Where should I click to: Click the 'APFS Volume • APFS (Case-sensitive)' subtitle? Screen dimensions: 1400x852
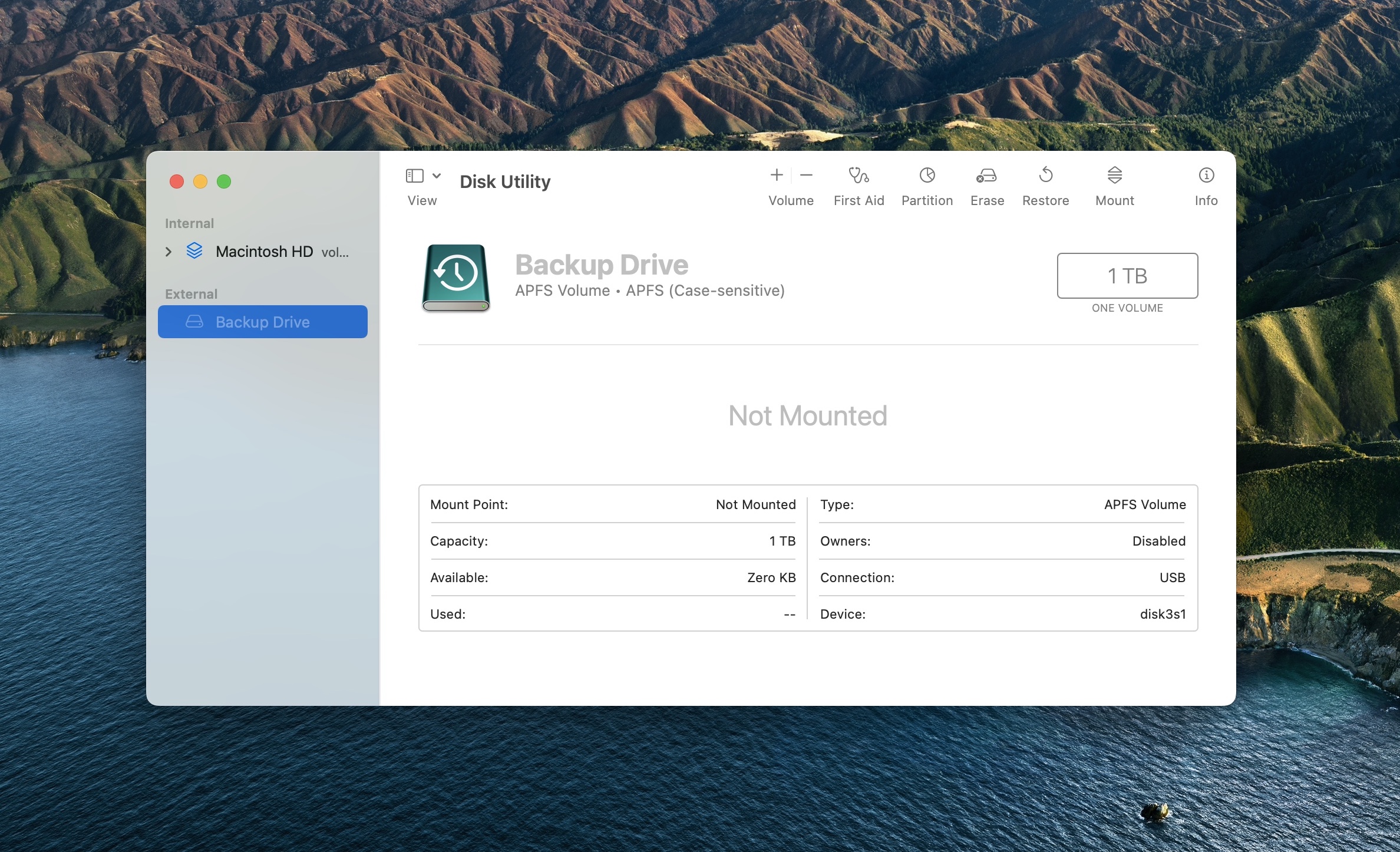(x=650, y=291)
